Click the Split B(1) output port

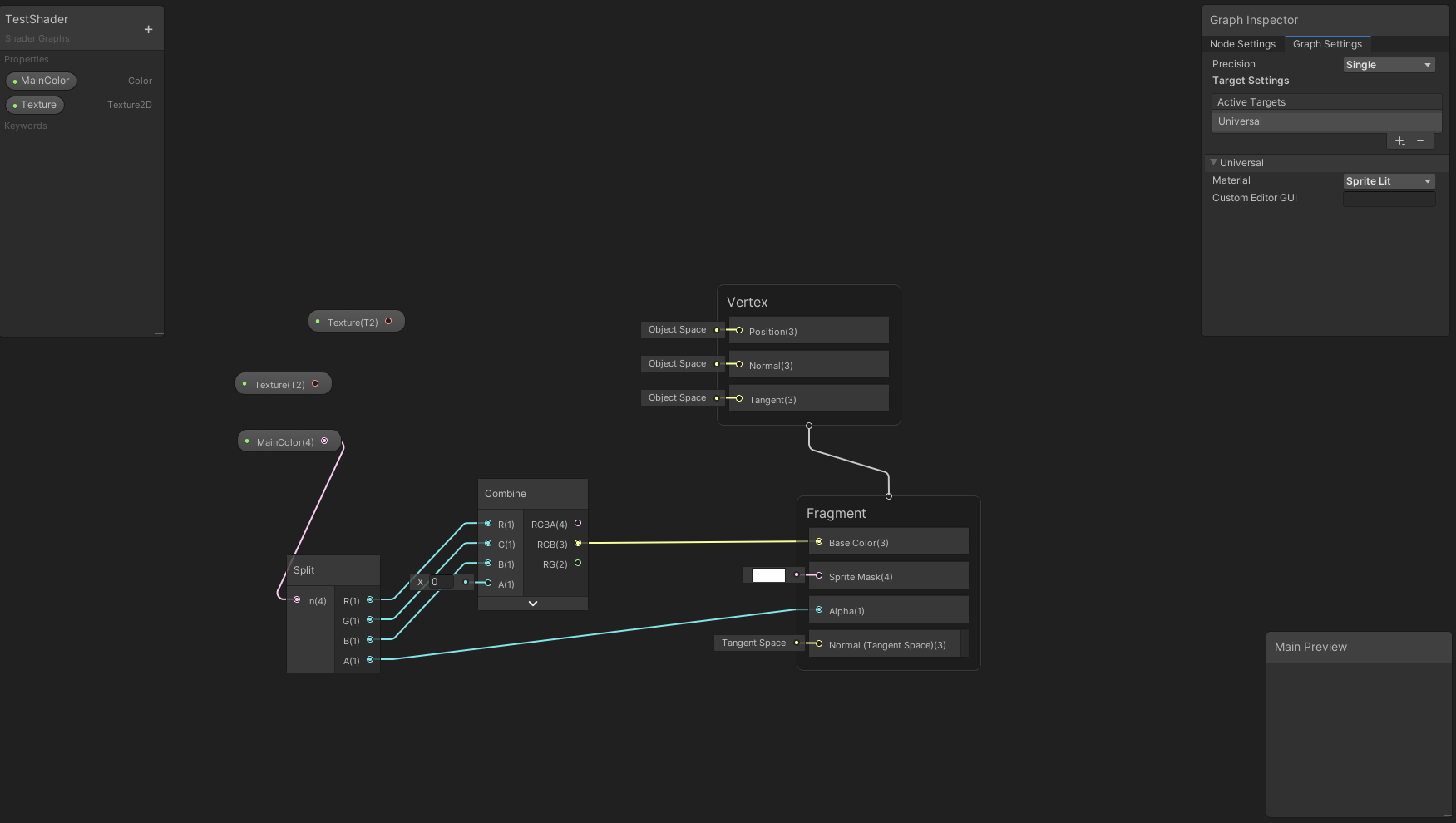tap(370, 640)
